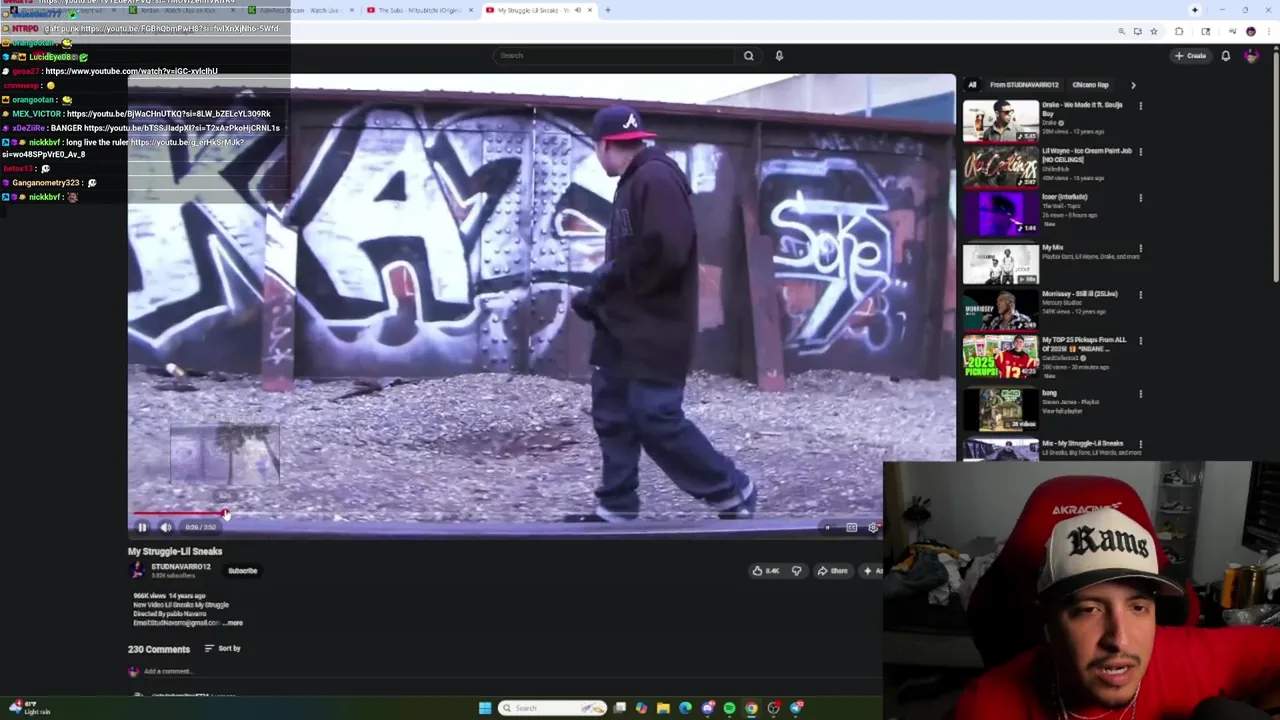Open the loser (interlude) more-options menu
The image size is (1280, 720).
[1140, 198]
